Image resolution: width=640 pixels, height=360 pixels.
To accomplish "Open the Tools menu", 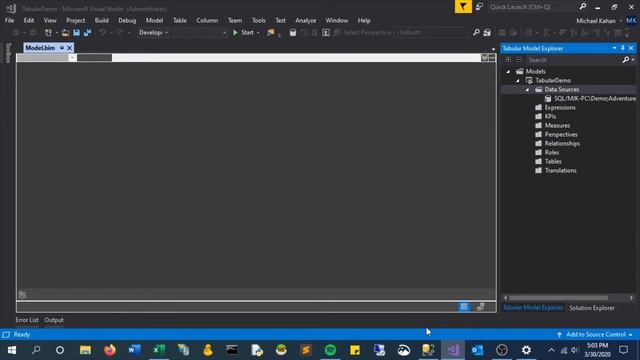I will tap(258, 20).
